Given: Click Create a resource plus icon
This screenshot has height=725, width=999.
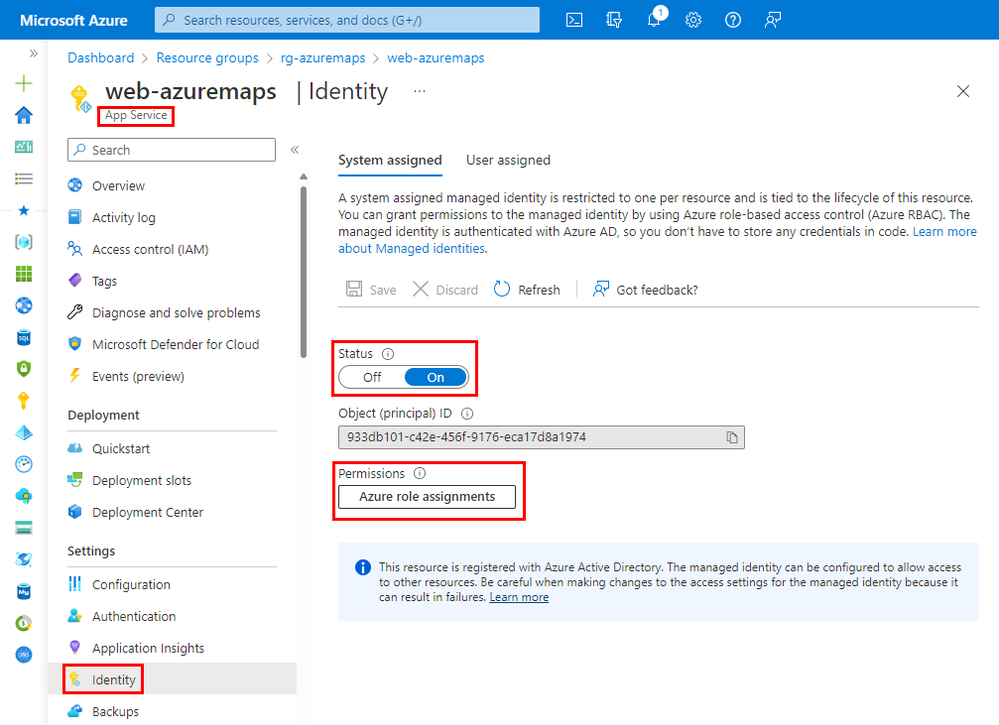Looking at the screenshot, I should coord(24,83).
